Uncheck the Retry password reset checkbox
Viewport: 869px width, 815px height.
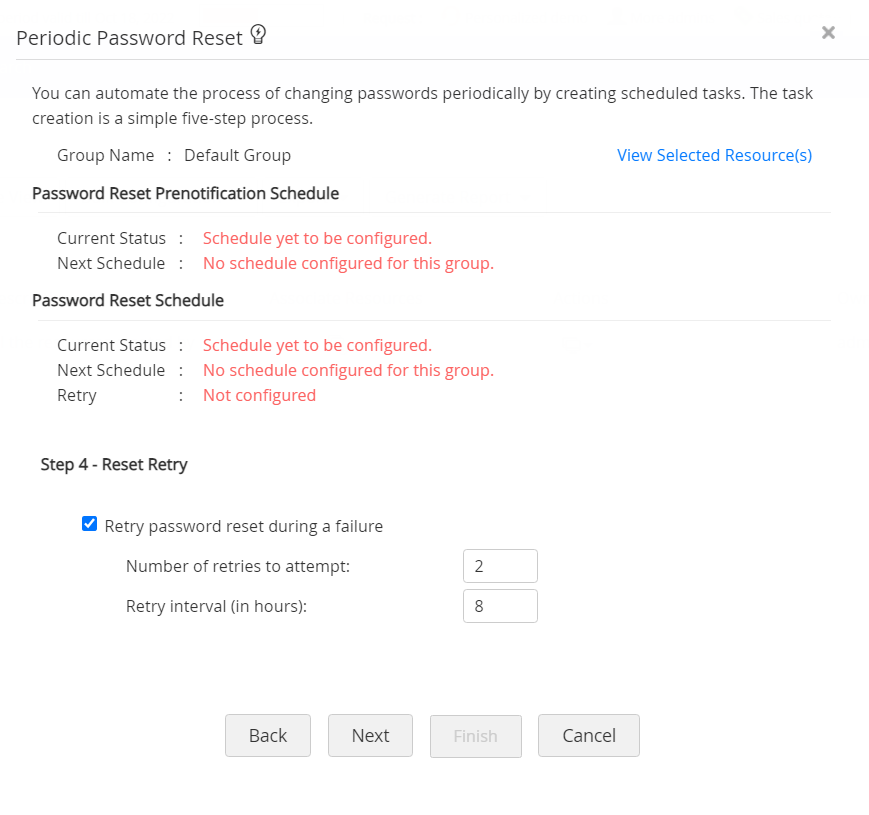pyautogui.click(x=90, y=524)
